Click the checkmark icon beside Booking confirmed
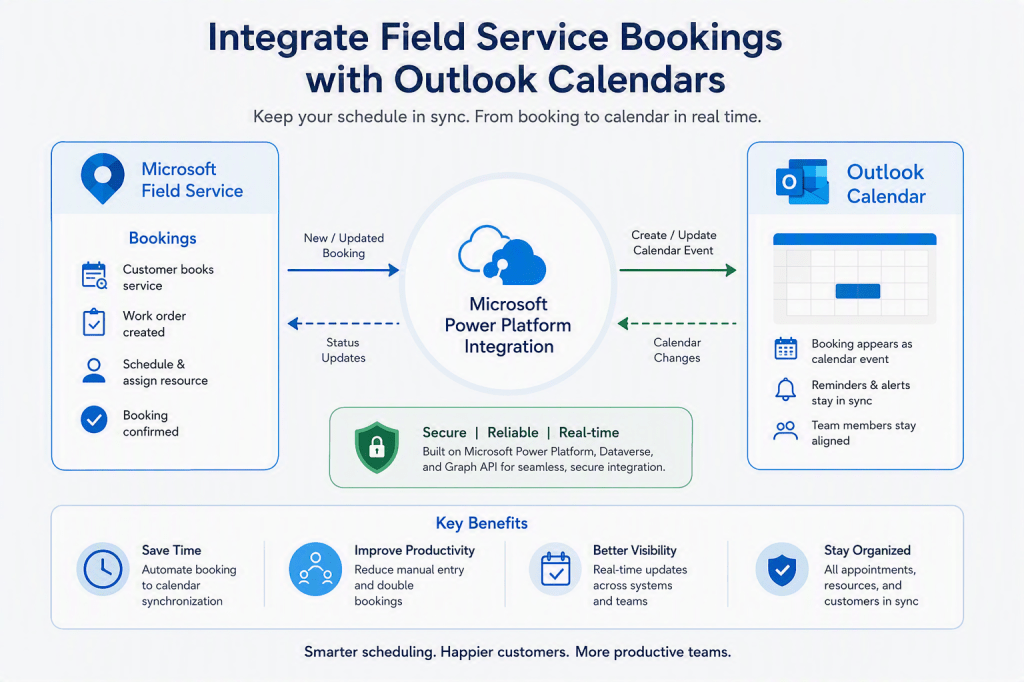Image resolution: width=1024 pixels, height=682 pixels. tap(94, 419)
